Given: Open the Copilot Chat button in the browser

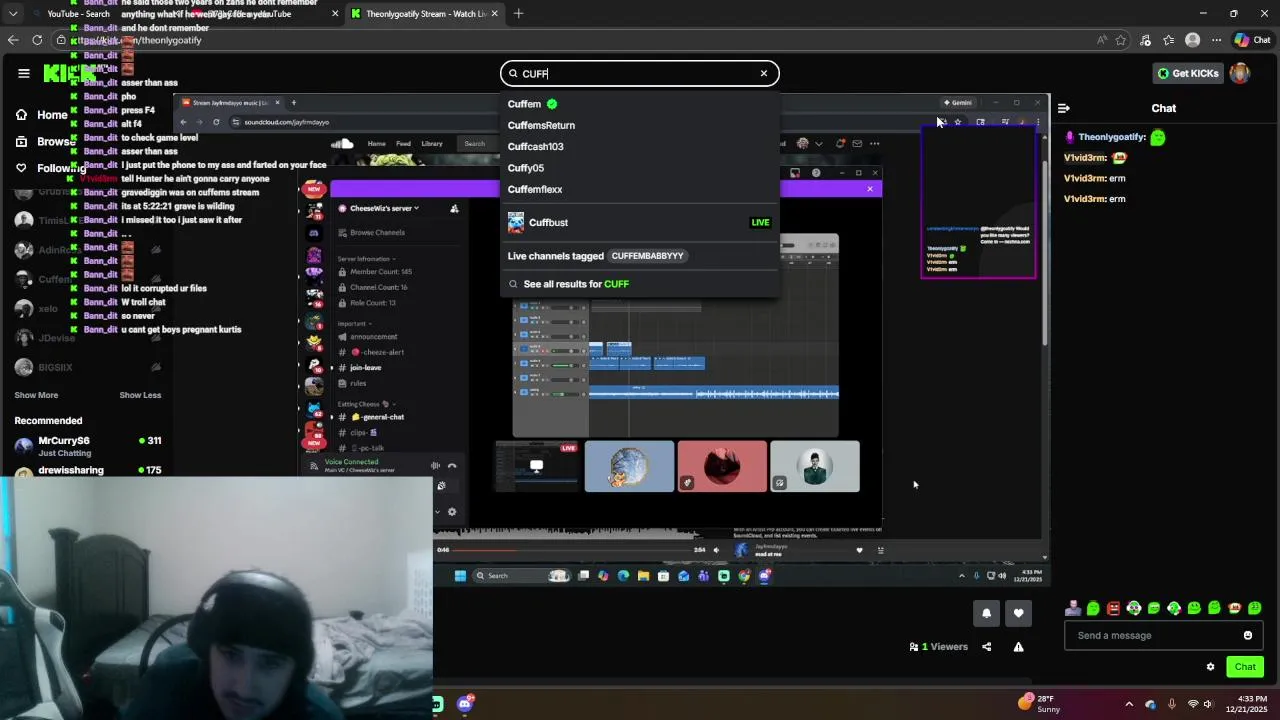Looking at the screenshot, I should [1251, 40].
